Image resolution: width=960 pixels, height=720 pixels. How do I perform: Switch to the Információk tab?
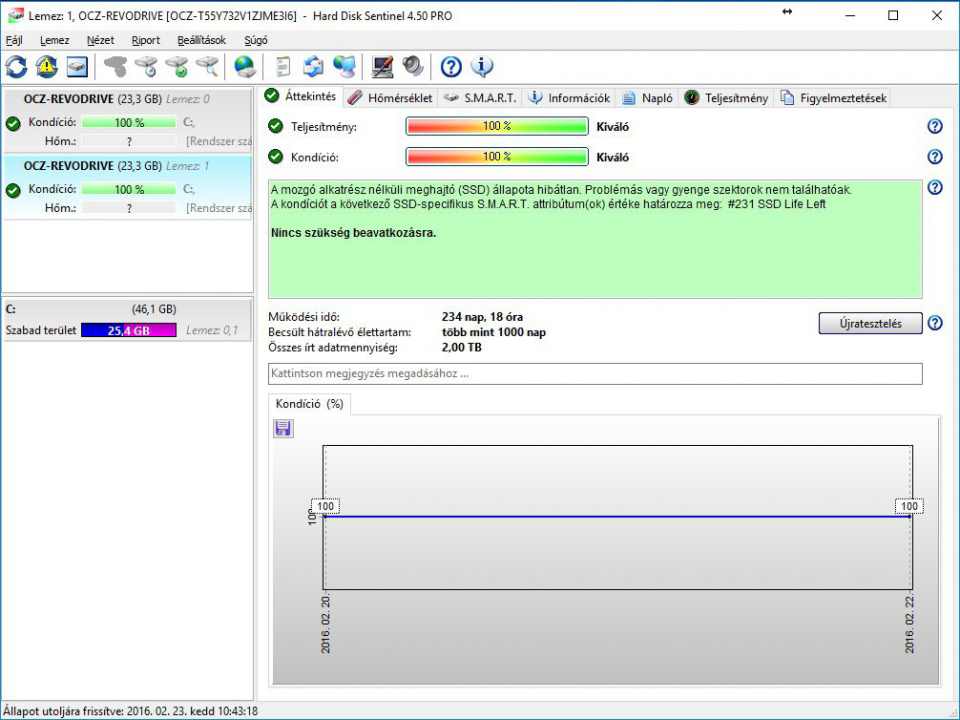[569, 98]
